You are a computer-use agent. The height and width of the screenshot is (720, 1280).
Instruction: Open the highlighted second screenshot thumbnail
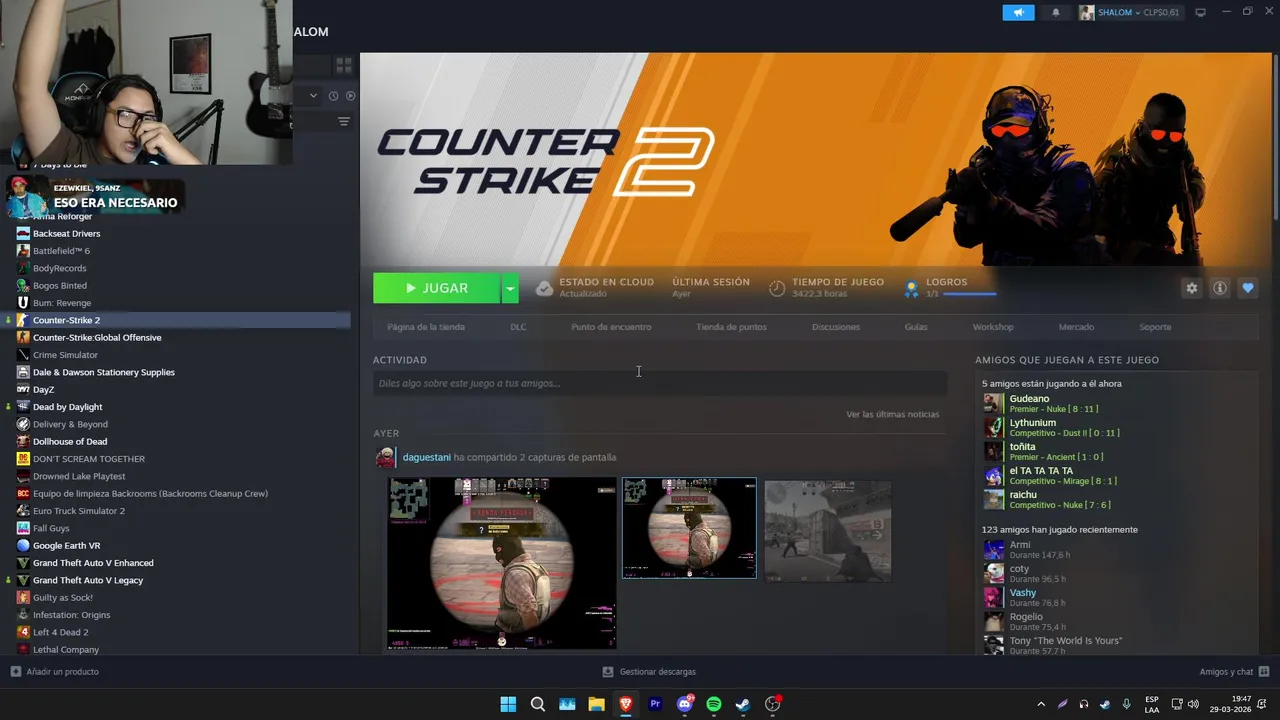click(x=689, y=528)
